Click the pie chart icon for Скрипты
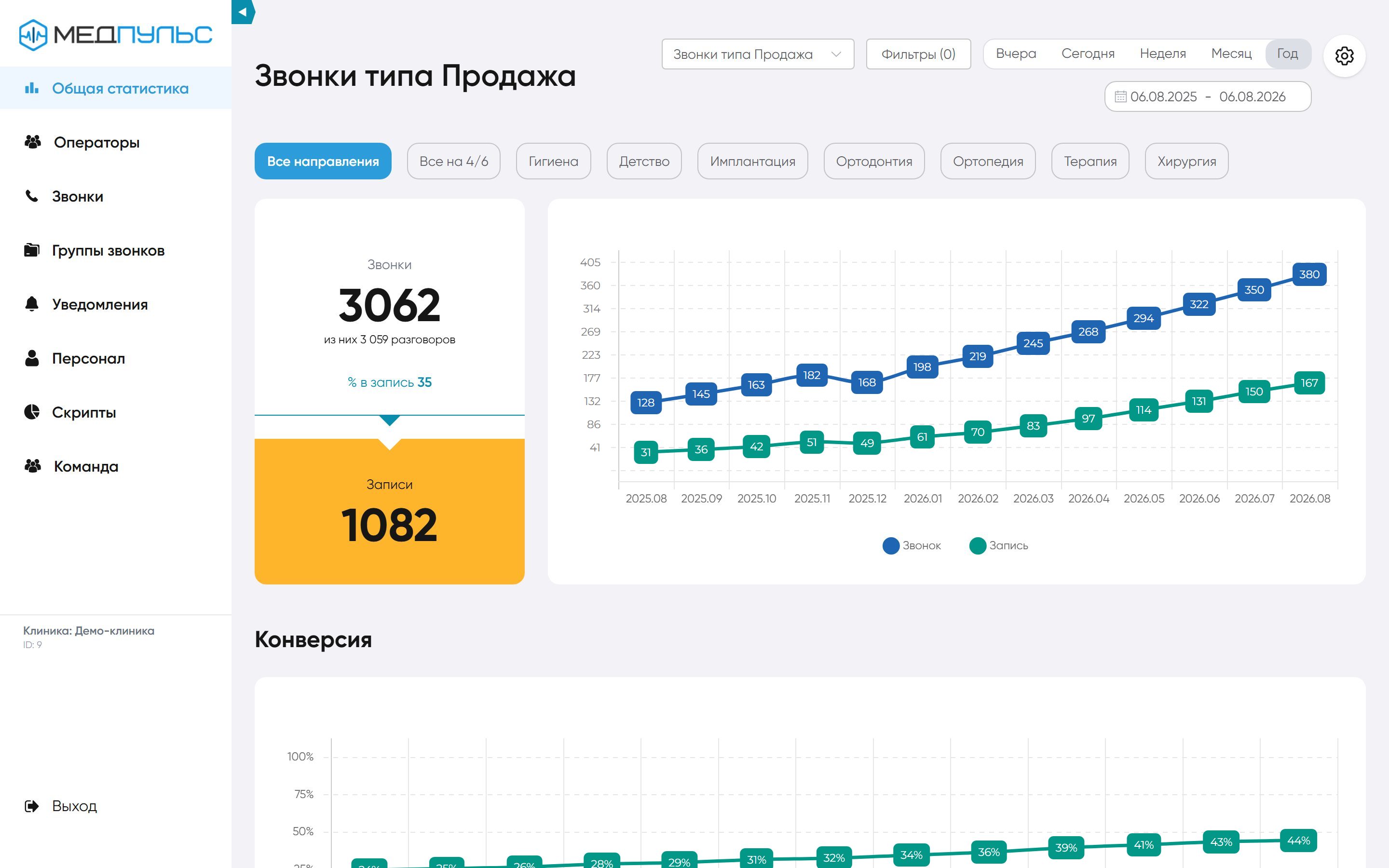Screen dimensions: 1389x868 tap(31, 412)
